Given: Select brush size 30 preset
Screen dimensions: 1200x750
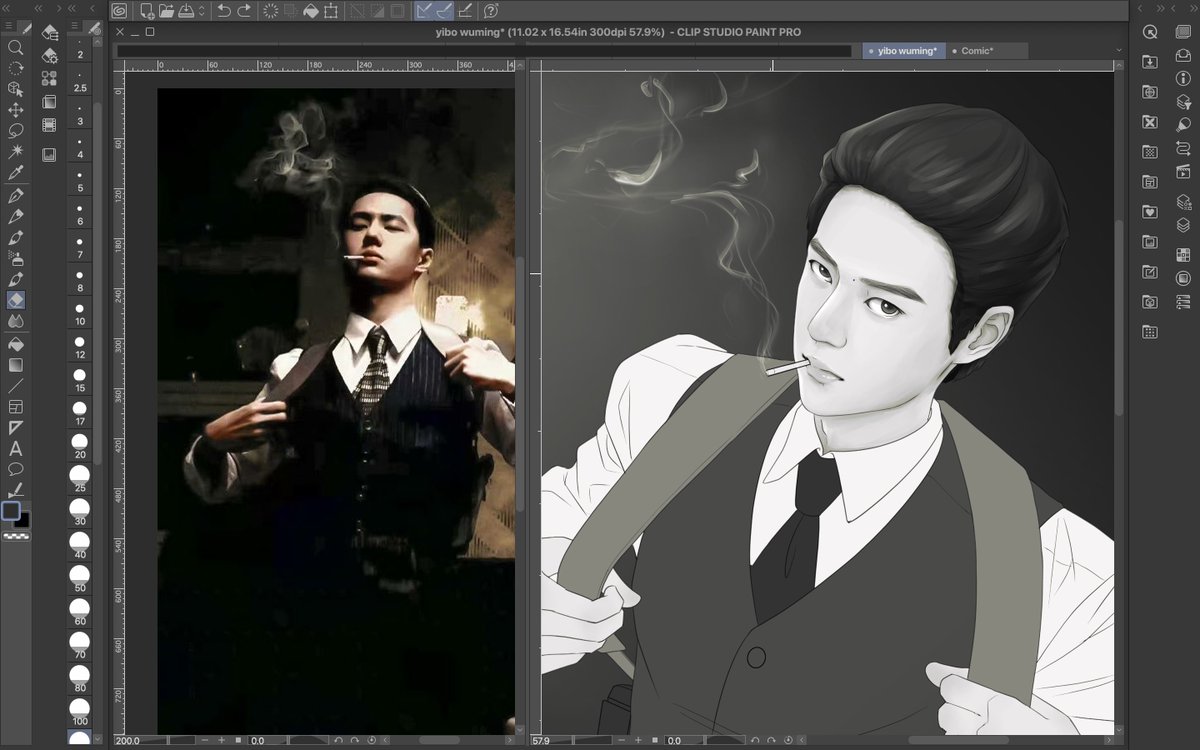Looking at the screenshot, I should pyautogui.click(x=79, y=512).
